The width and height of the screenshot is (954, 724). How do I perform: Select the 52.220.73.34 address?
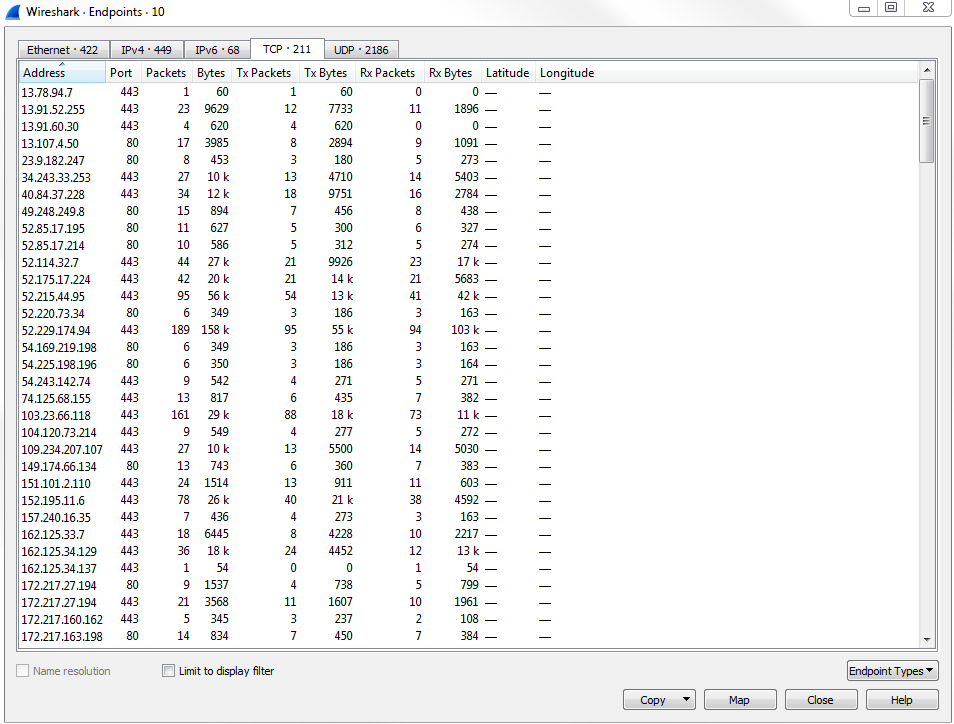click(x=53, y=314)
